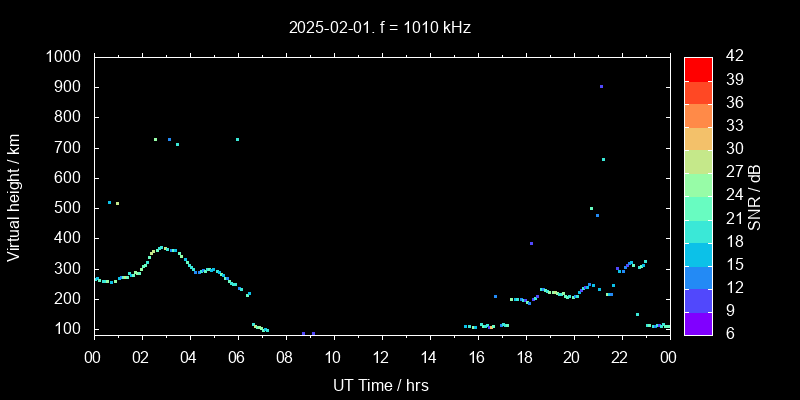Click the lone blue point near 18 hrs, 380 km
This screenshot has width=800, height=400.
point(531,243)
